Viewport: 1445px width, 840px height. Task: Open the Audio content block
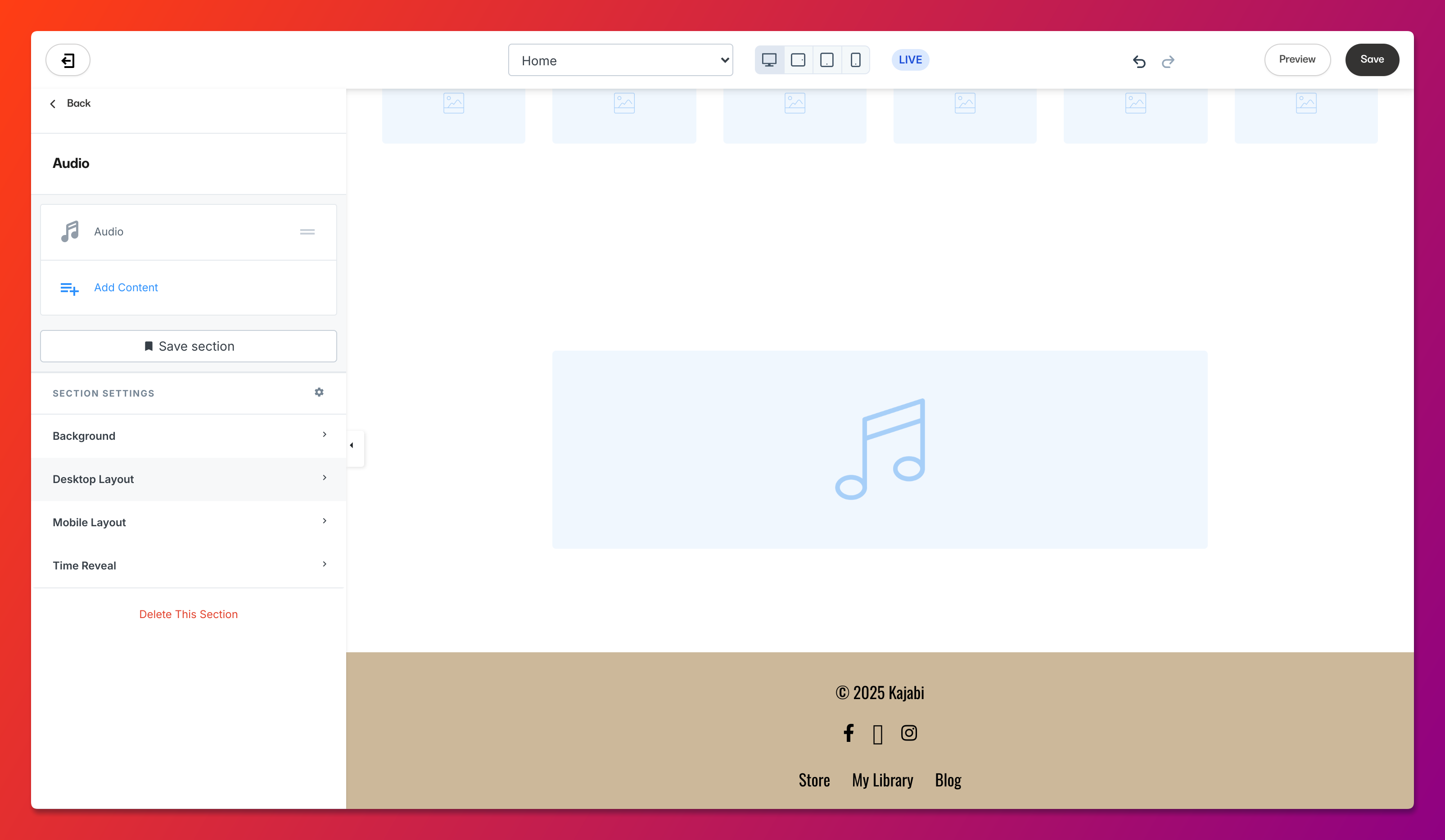point(188,232)
